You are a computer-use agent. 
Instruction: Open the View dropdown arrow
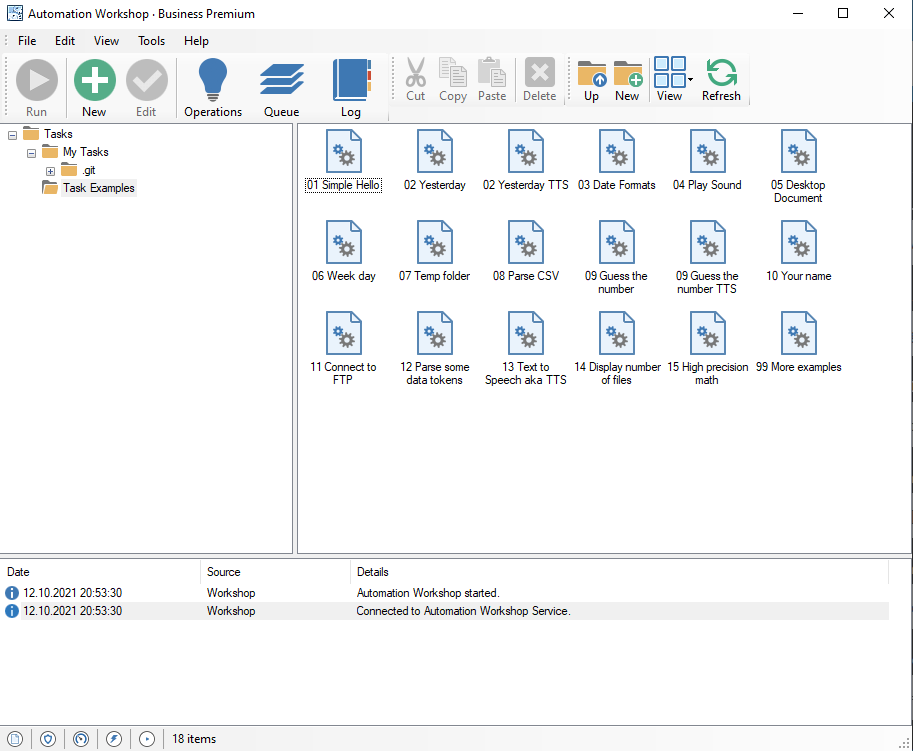pyautogui.click(x=691, y=80)
